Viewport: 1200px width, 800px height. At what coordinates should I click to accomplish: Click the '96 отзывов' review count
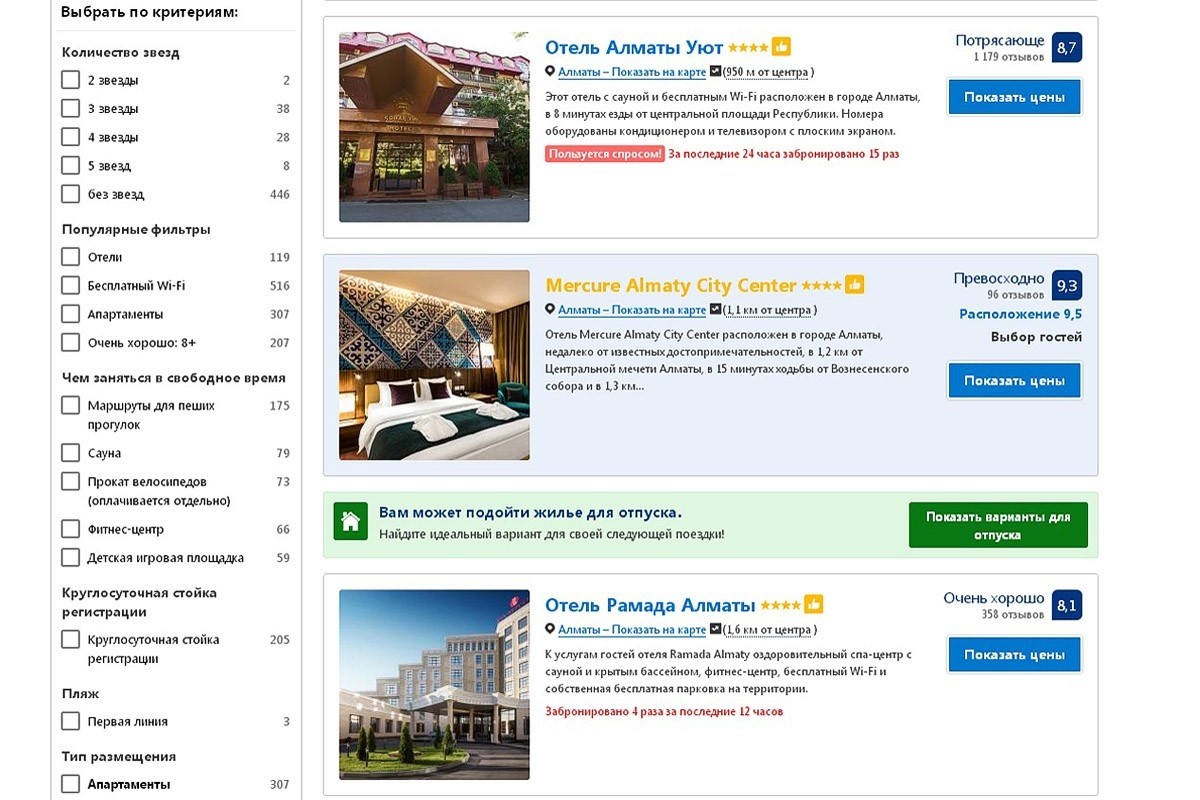(x=1016, y=295)
